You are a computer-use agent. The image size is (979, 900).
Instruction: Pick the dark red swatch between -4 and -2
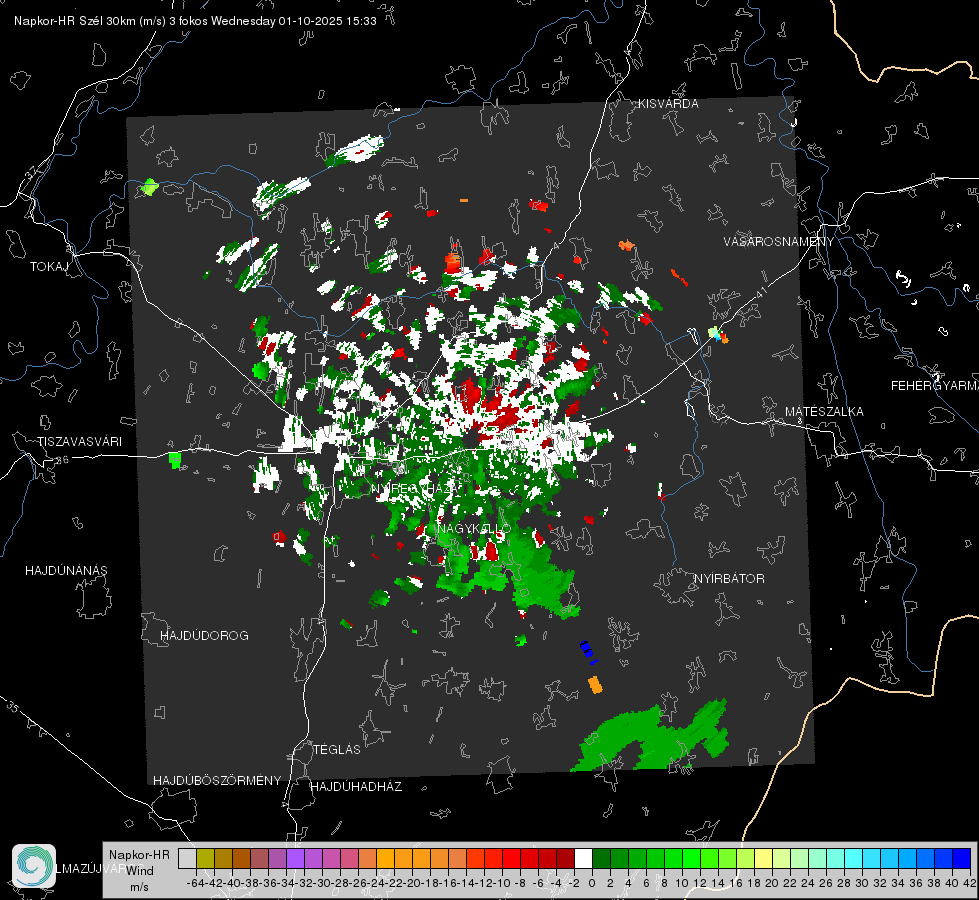click(566, 858)
